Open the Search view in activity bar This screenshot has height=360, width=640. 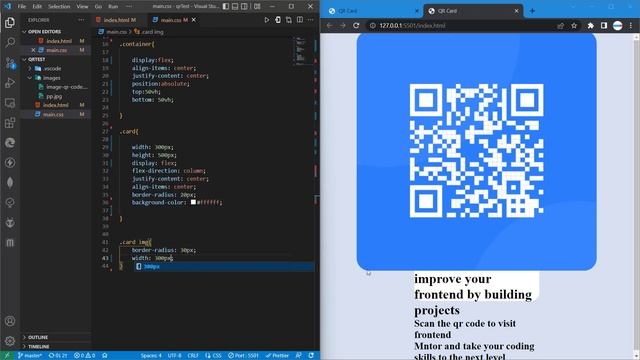[10, 42]
